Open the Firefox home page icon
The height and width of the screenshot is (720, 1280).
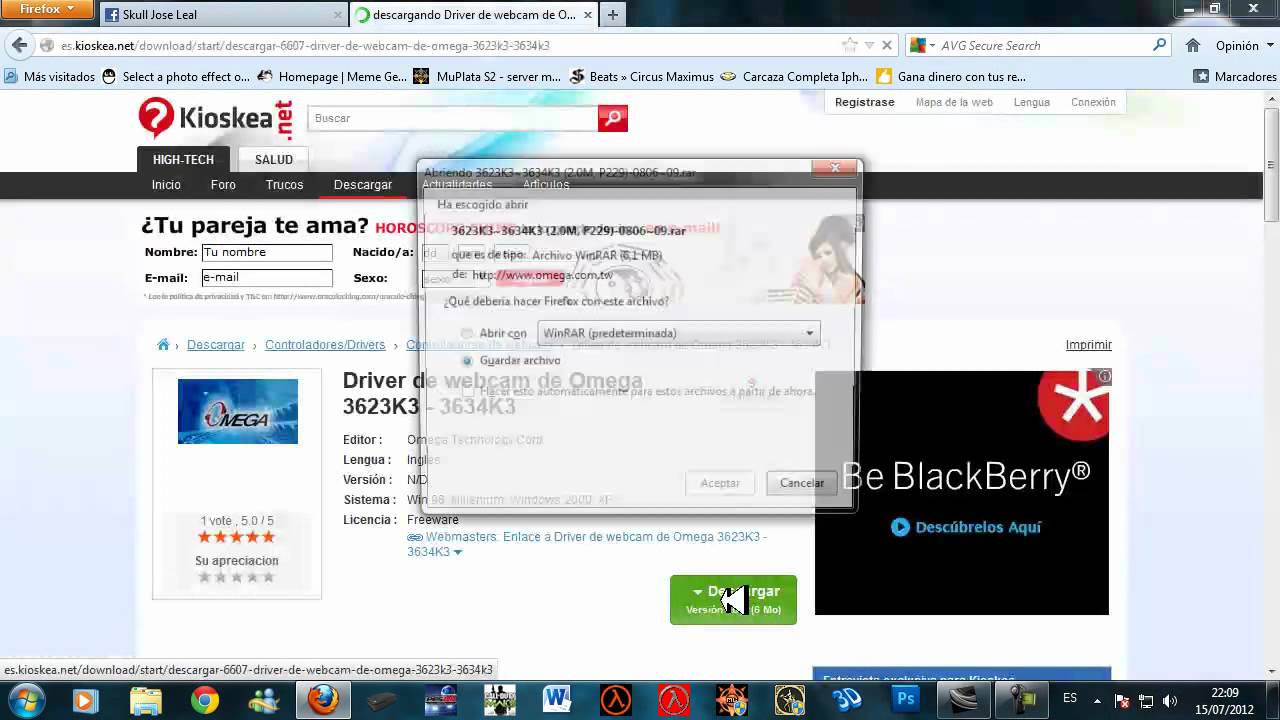1192,45
